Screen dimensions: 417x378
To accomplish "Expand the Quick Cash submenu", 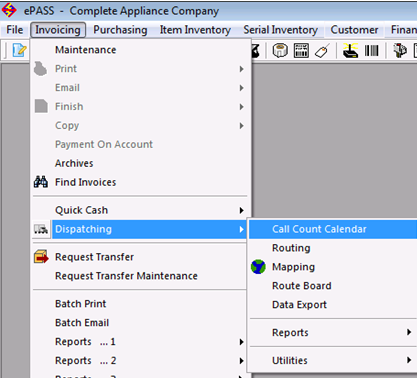I will coord(242,210).
